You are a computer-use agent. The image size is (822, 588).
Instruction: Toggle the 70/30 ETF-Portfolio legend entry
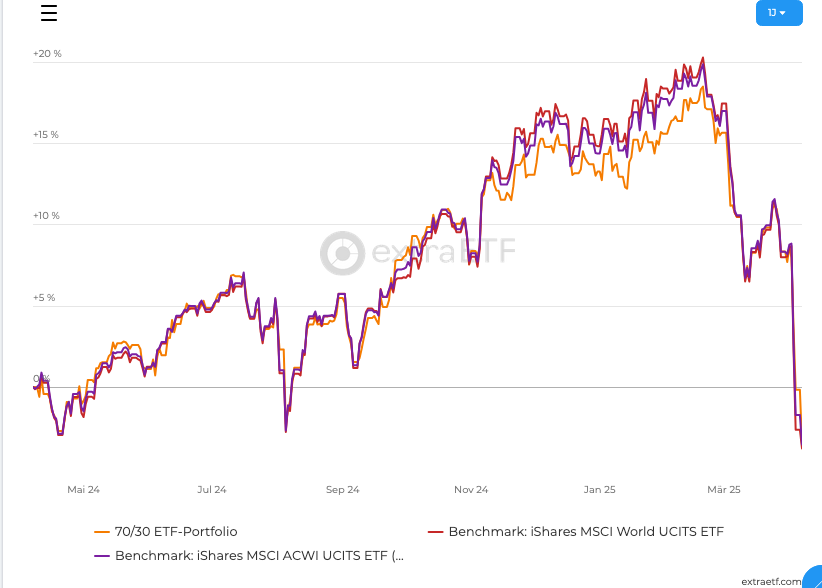(175, 532)
